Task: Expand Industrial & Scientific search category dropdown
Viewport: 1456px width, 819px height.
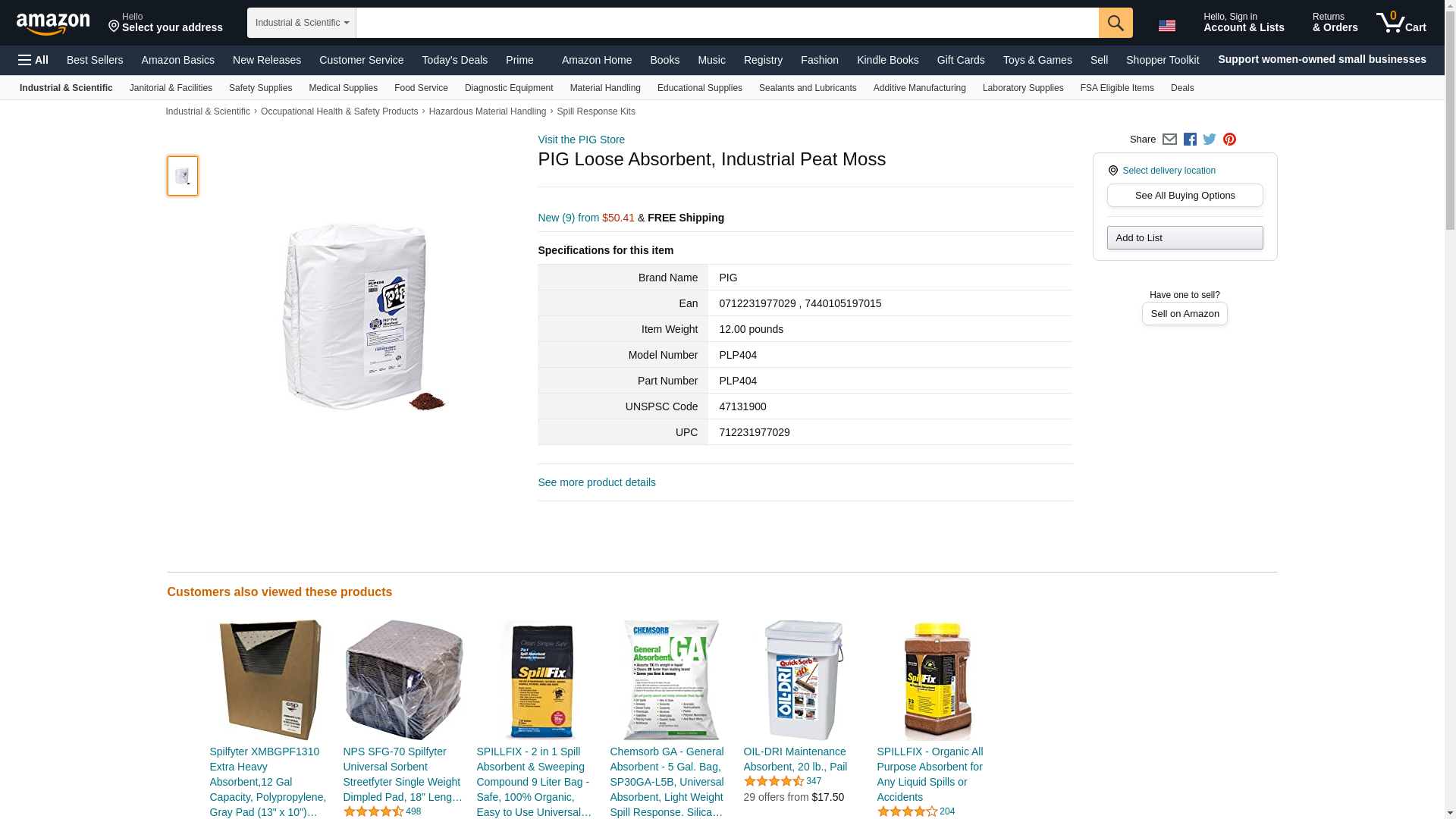Action: coord(302,23)
